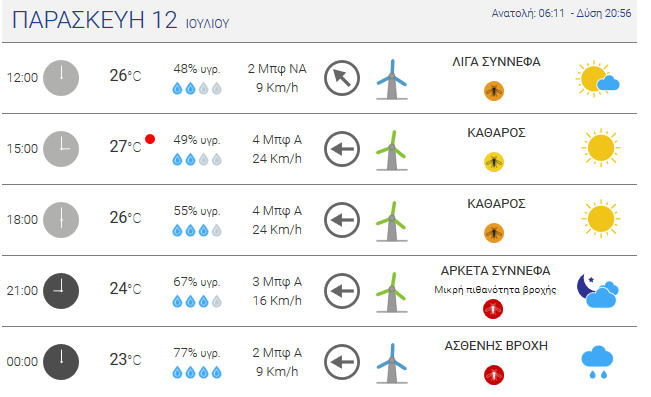
Task: Click the green wind turbine at 15:00
Action: 392,150
